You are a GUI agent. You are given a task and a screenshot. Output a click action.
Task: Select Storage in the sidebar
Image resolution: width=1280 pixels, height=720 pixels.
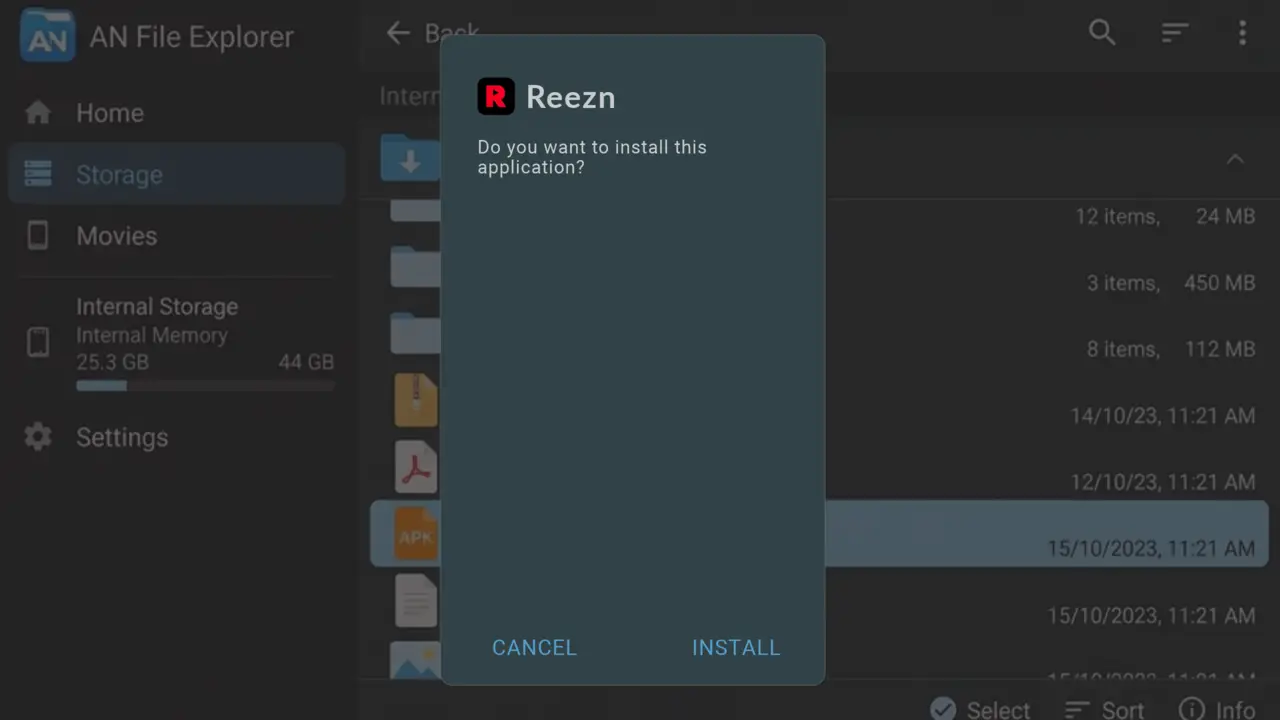click(177, 174)
